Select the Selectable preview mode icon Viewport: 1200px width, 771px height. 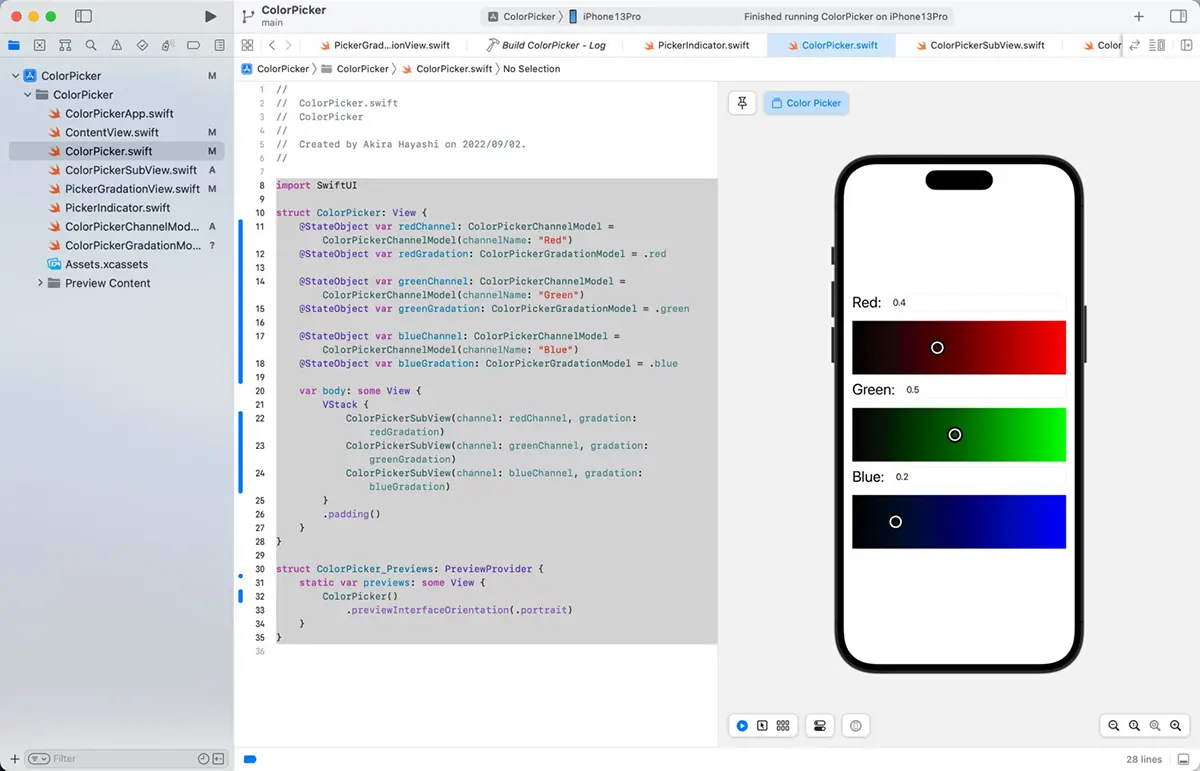762,726
